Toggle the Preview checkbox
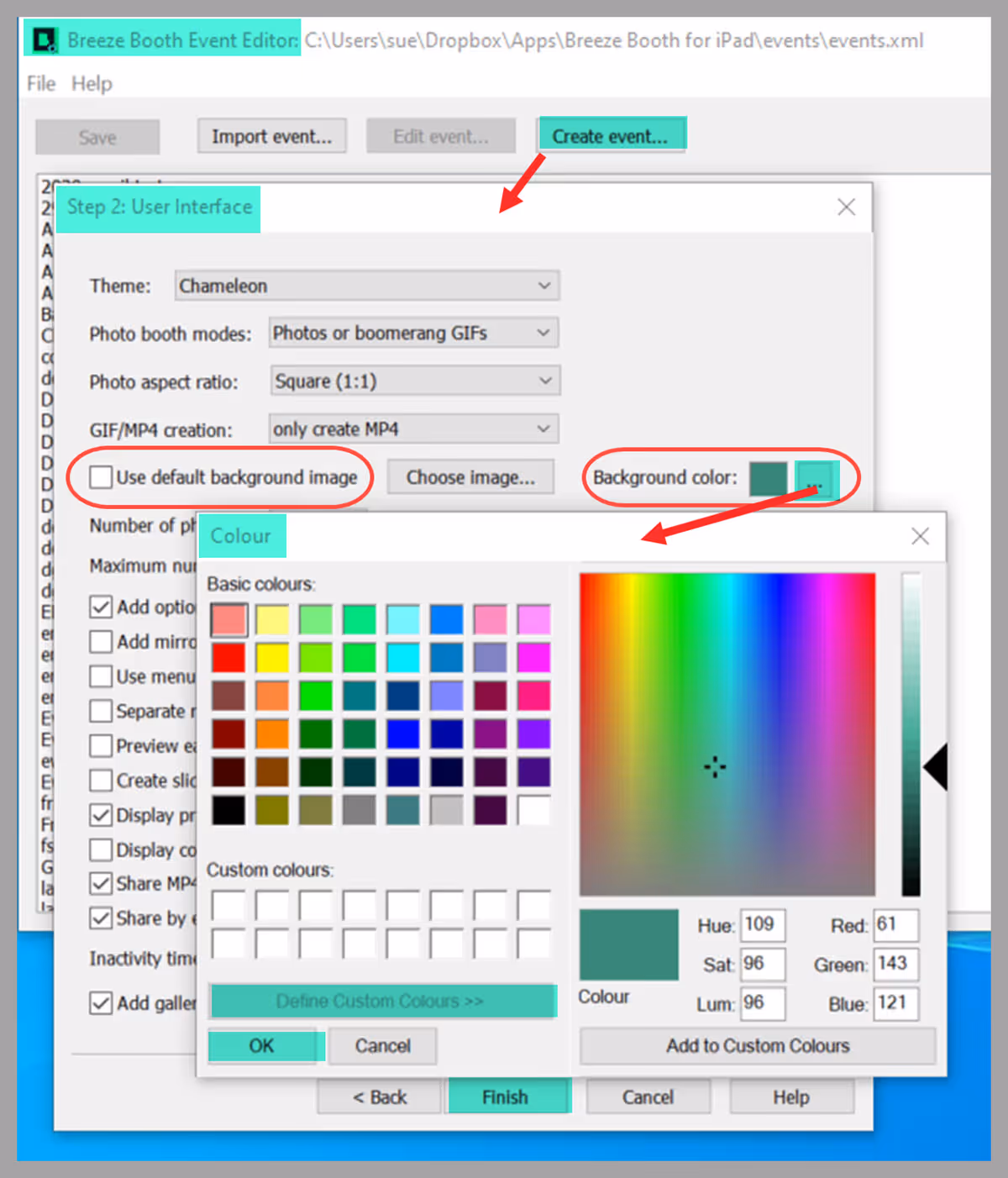Screen dimensions: 1008x1178 pos(101,745)
